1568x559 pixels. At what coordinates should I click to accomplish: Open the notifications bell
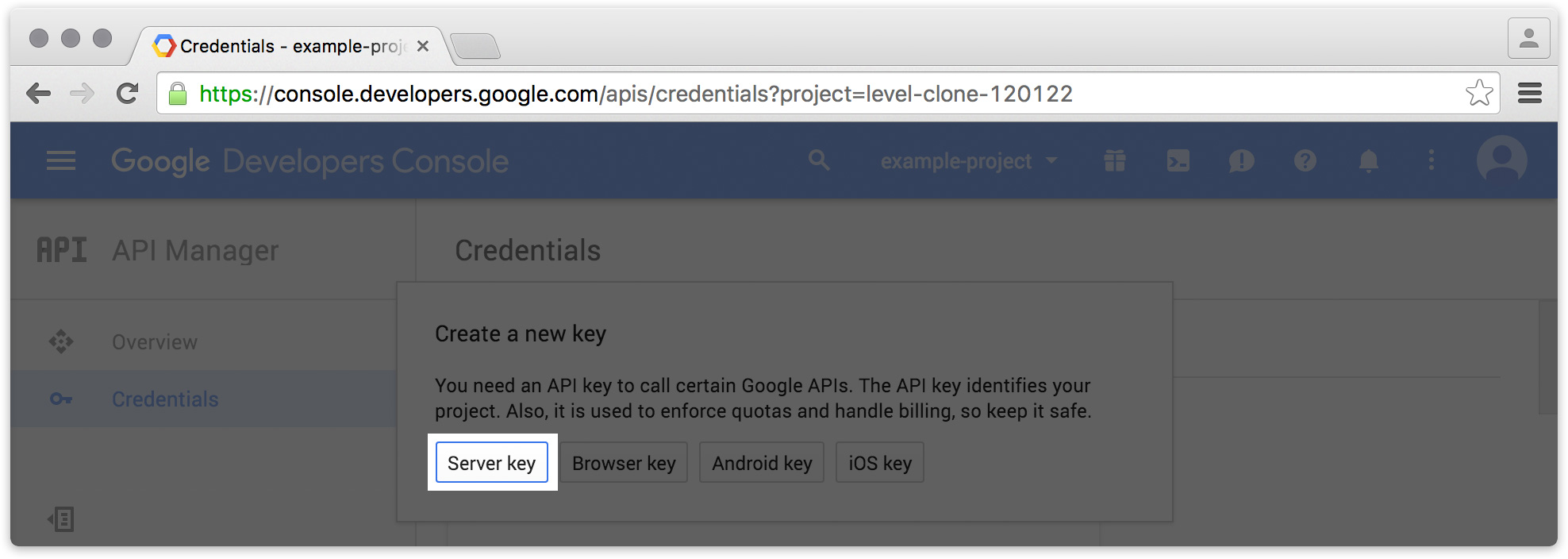[1368, 161]
